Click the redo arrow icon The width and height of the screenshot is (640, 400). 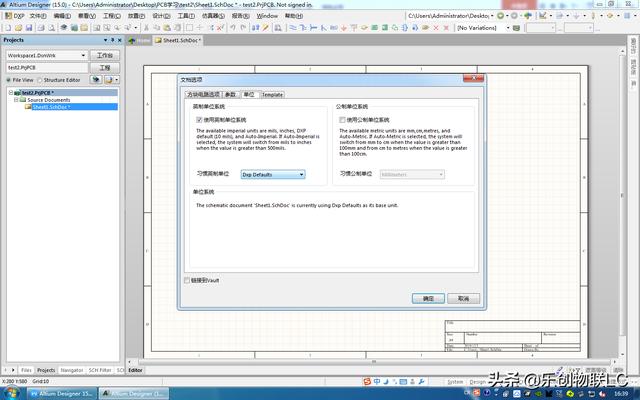(243, 28)
